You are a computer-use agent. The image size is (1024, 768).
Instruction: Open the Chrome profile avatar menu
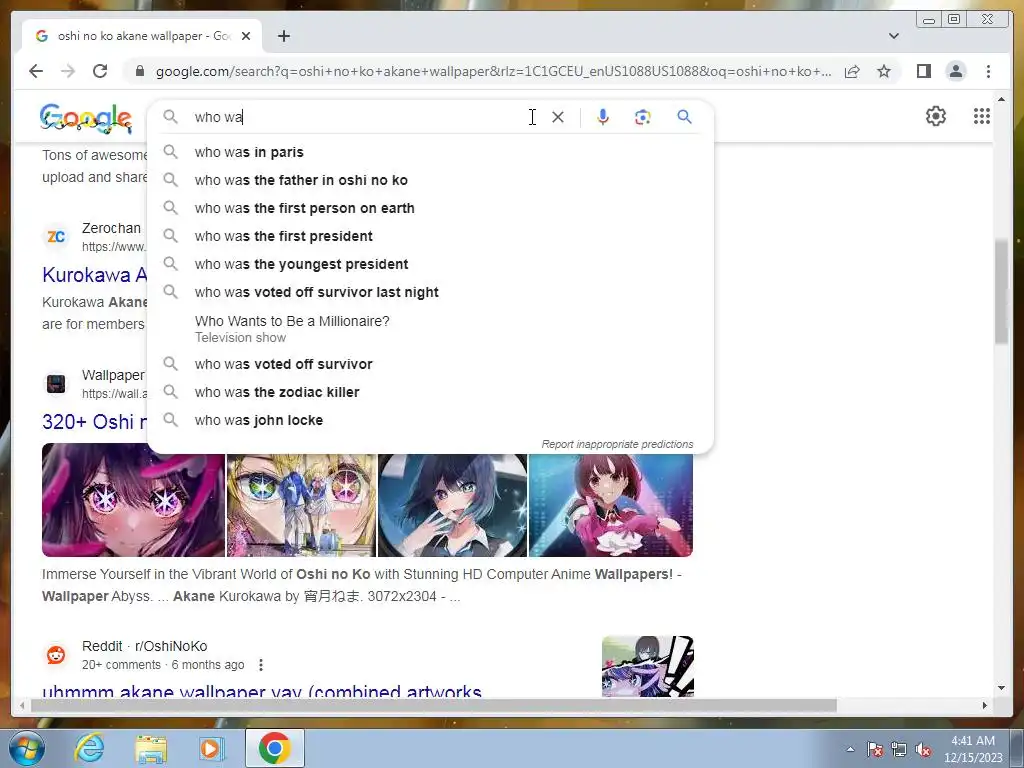(x=955, y=71)
